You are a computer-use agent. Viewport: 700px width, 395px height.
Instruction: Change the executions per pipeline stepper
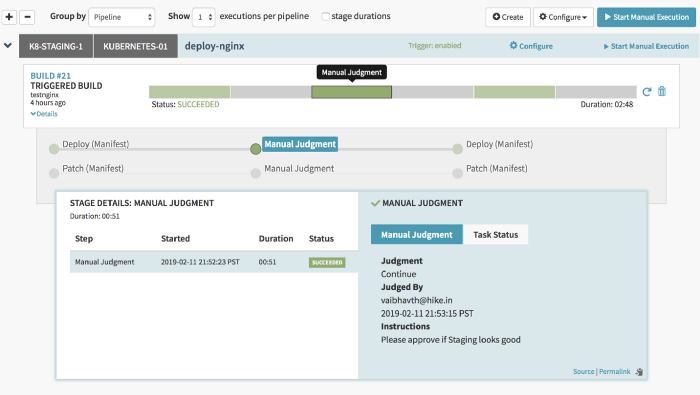tap(204, 17)
